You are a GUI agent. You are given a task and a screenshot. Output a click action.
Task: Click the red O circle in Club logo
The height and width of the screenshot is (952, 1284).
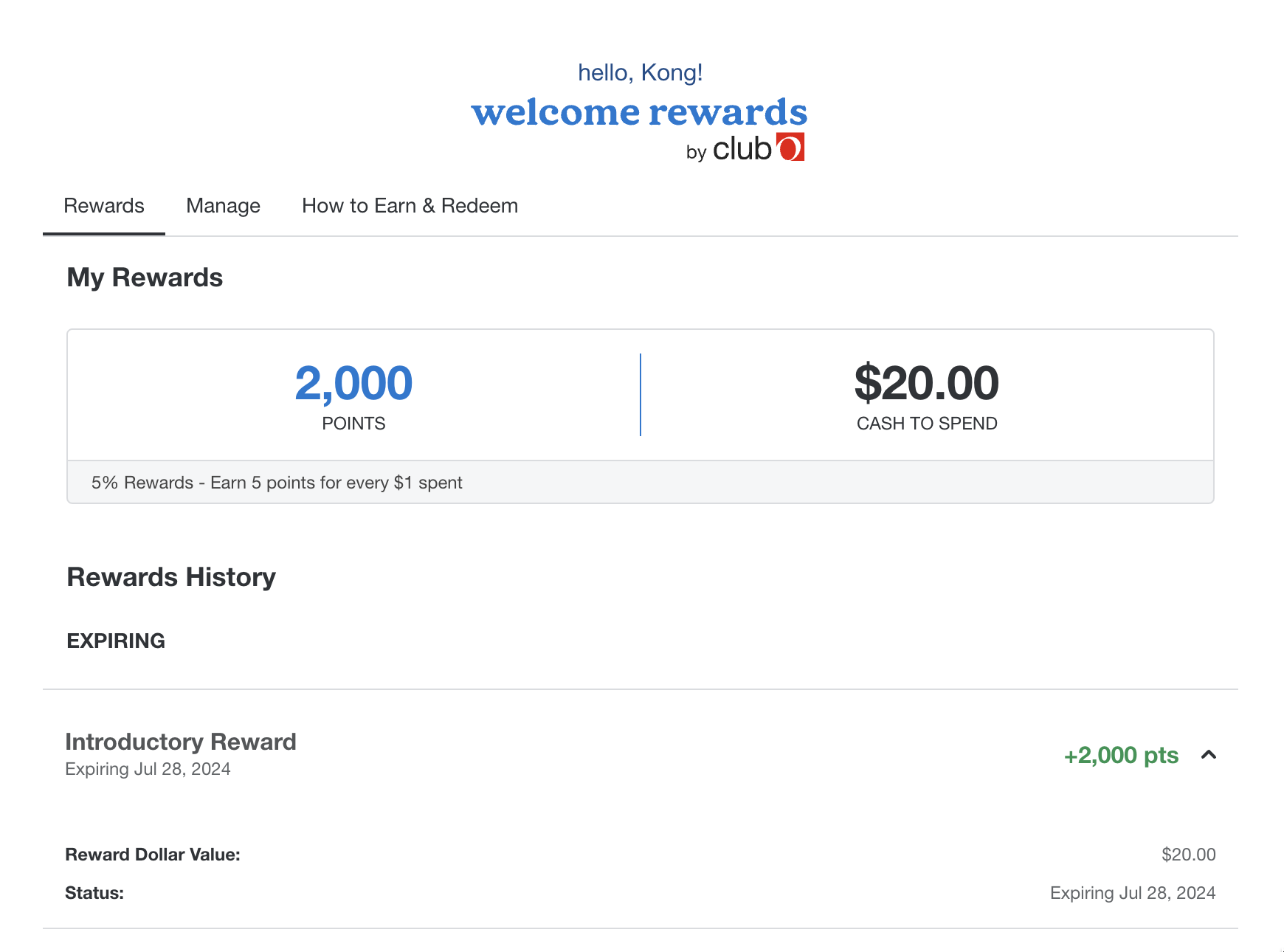pos(790,147)
